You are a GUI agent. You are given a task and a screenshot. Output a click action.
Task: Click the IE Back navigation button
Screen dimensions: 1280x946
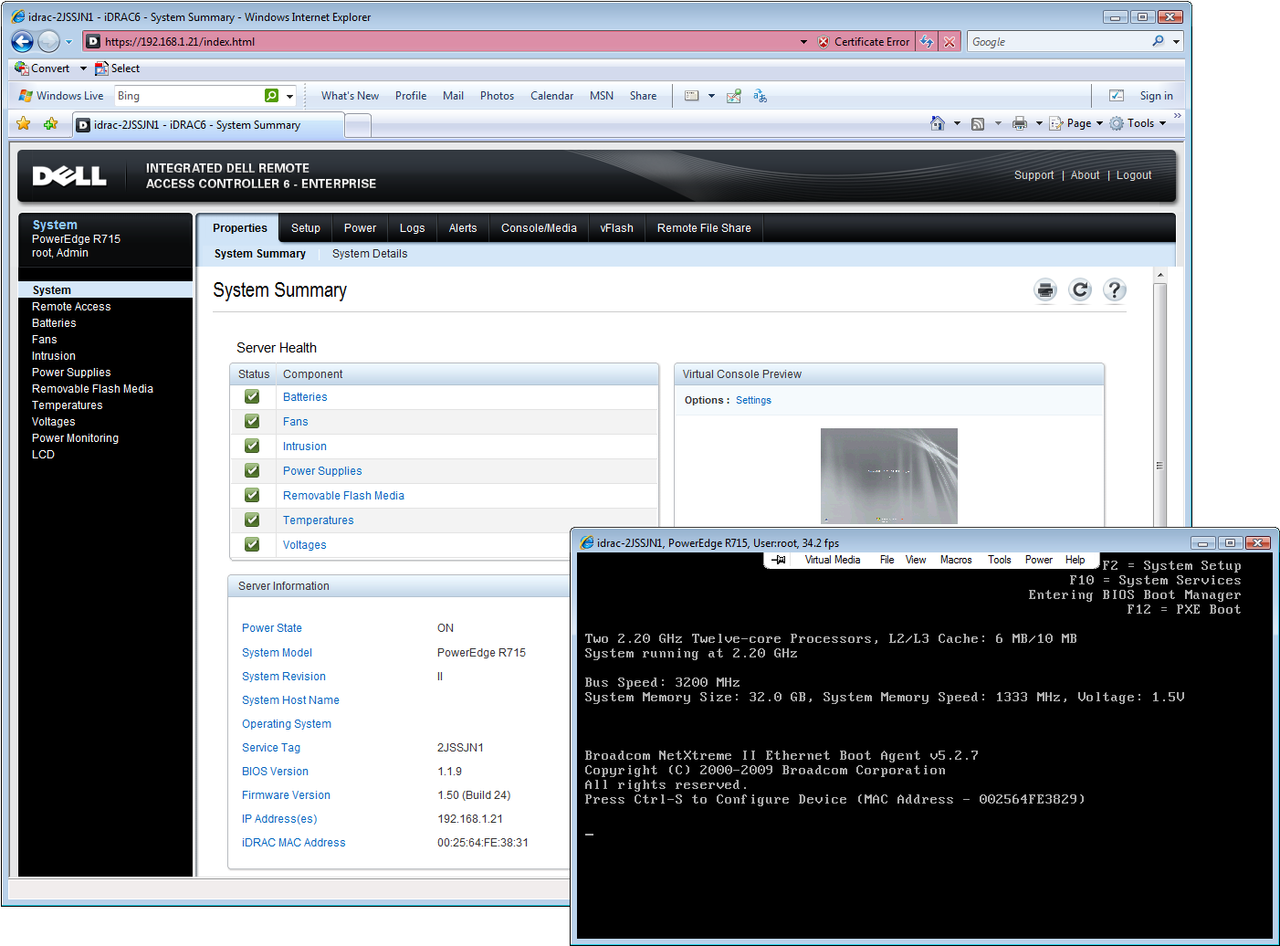pyautogui.click(x=23, y=41)
